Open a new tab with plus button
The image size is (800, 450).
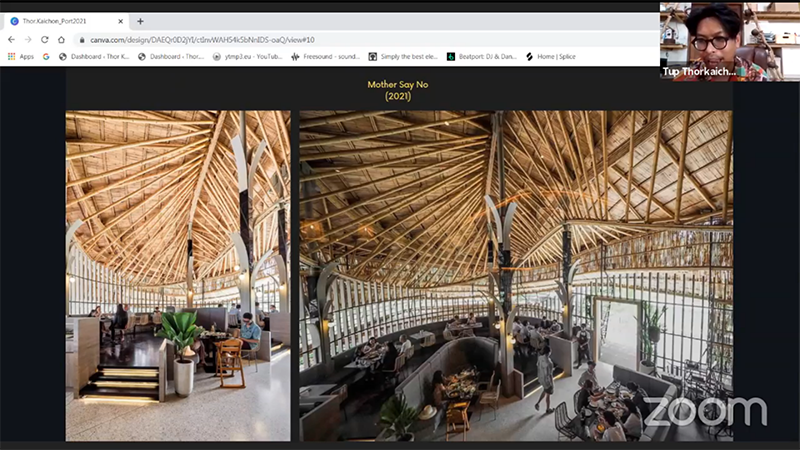pyautogui.click(x=140, y=21)
